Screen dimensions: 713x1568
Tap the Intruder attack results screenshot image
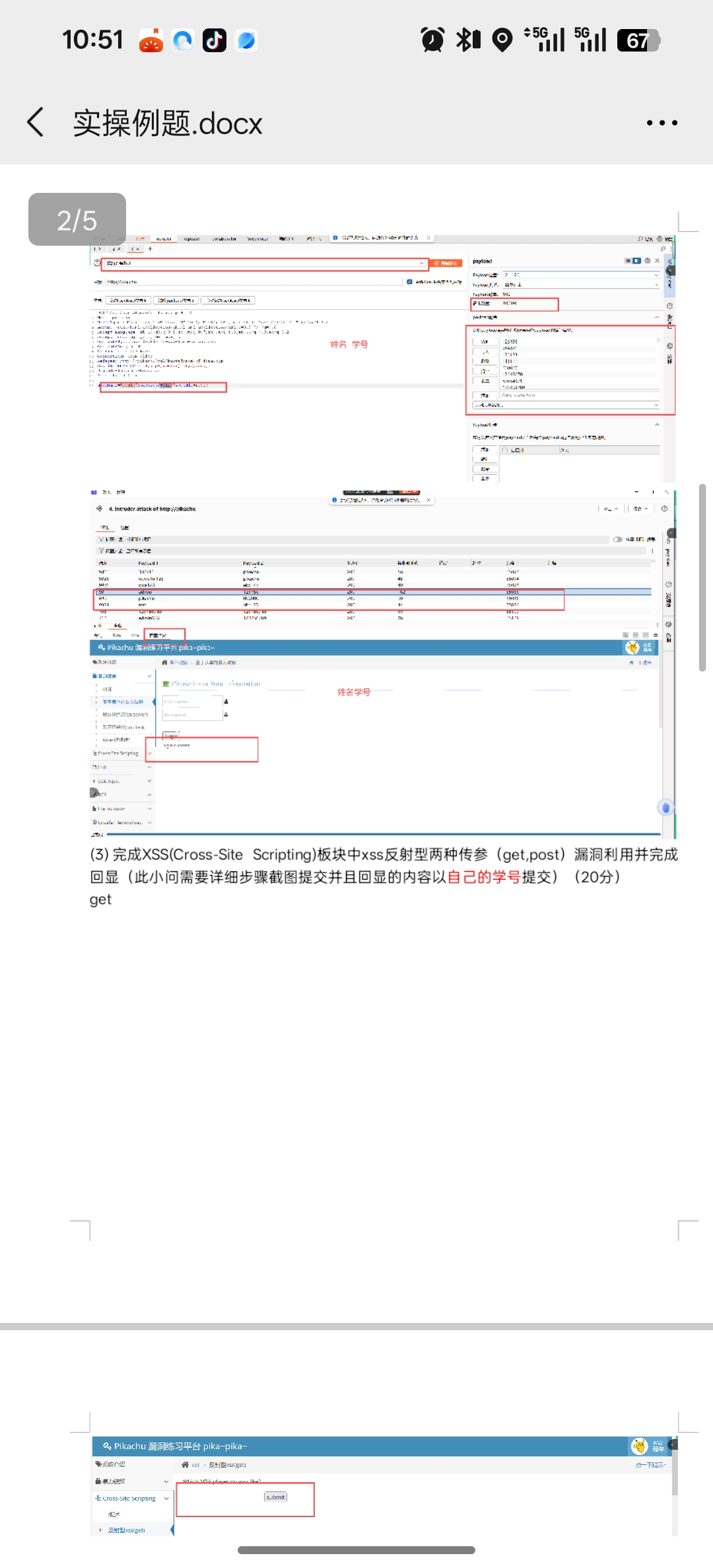pos(383,663)
